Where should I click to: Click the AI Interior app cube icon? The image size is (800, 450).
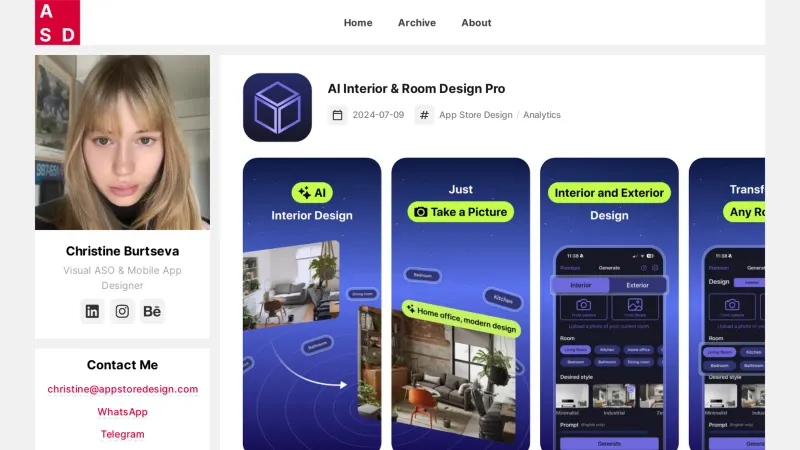277,107
